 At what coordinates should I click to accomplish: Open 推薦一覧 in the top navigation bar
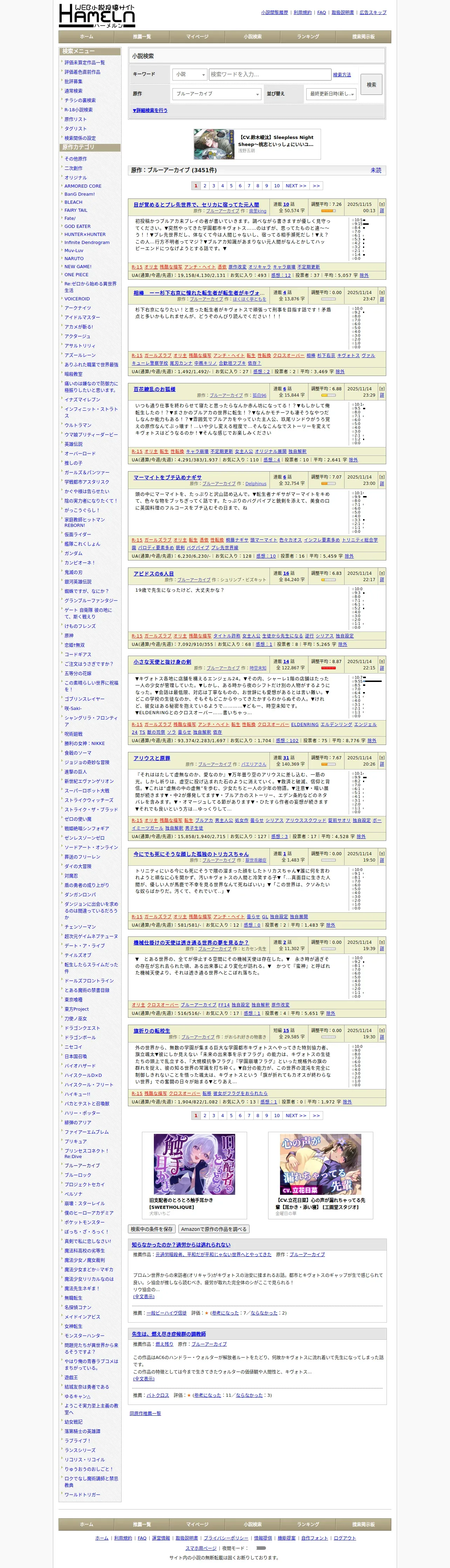pyautogui.click(x=142, y=36)
